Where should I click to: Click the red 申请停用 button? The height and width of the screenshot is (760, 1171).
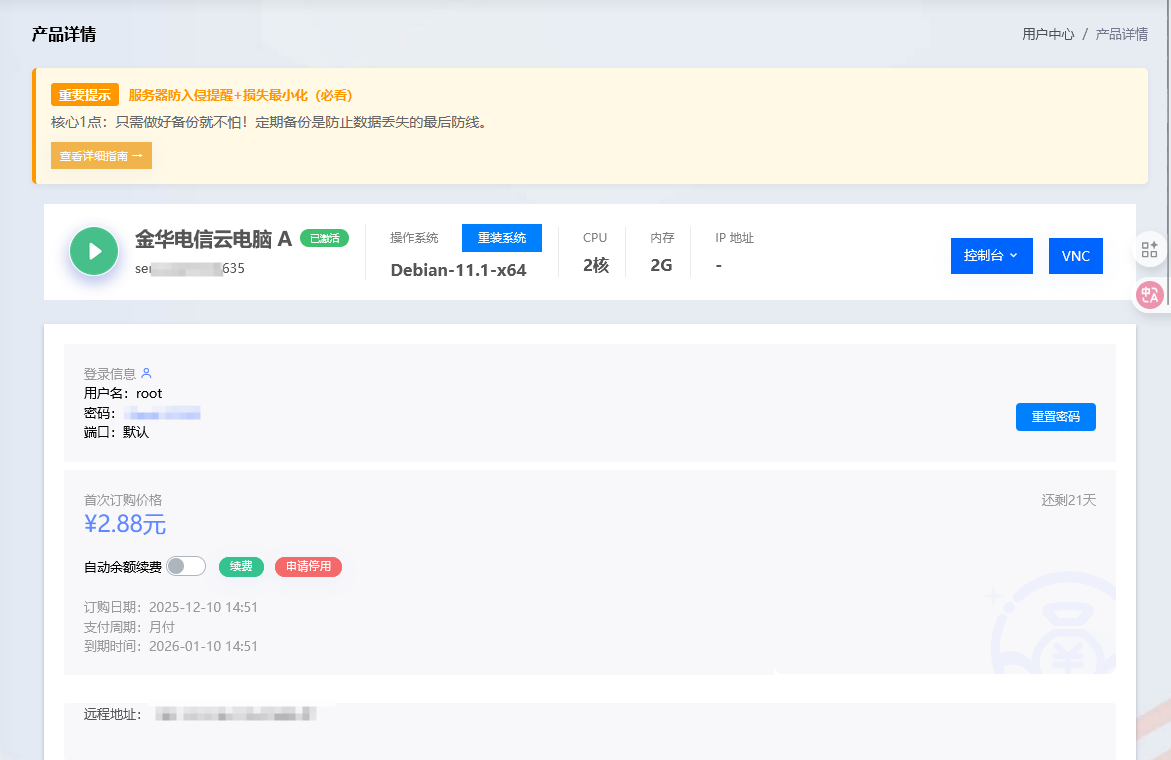pos(308,567)
